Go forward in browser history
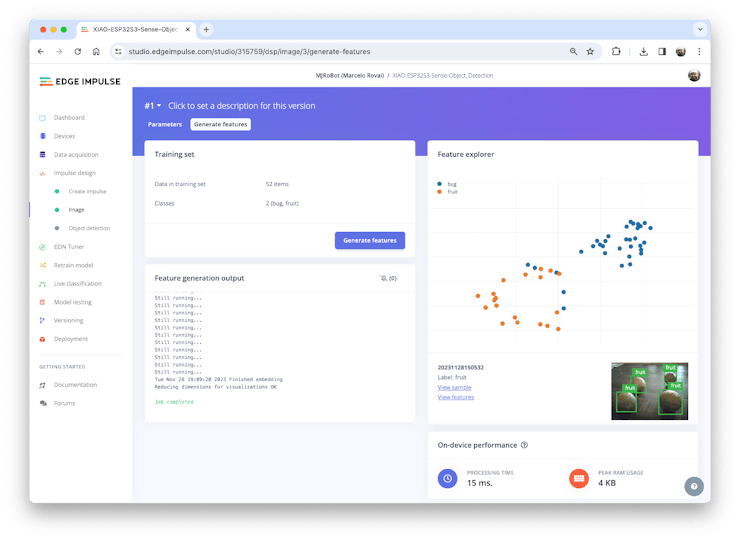 59,51
